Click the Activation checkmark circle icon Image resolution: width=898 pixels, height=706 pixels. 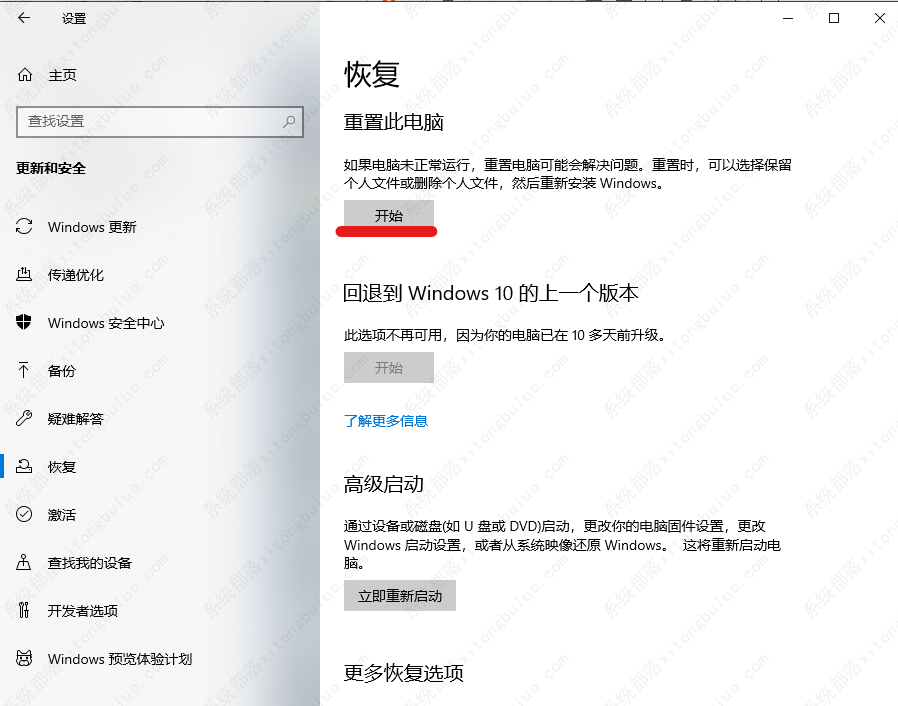pos(25,514)
